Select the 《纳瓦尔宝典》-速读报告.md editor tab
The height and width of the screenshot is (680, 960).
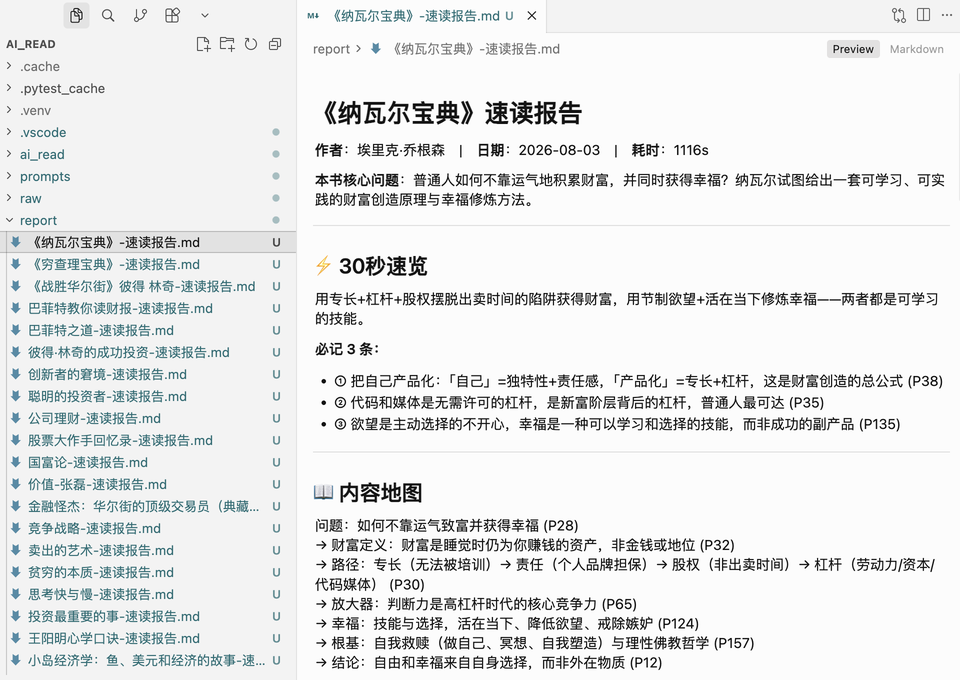coord(422,16)
